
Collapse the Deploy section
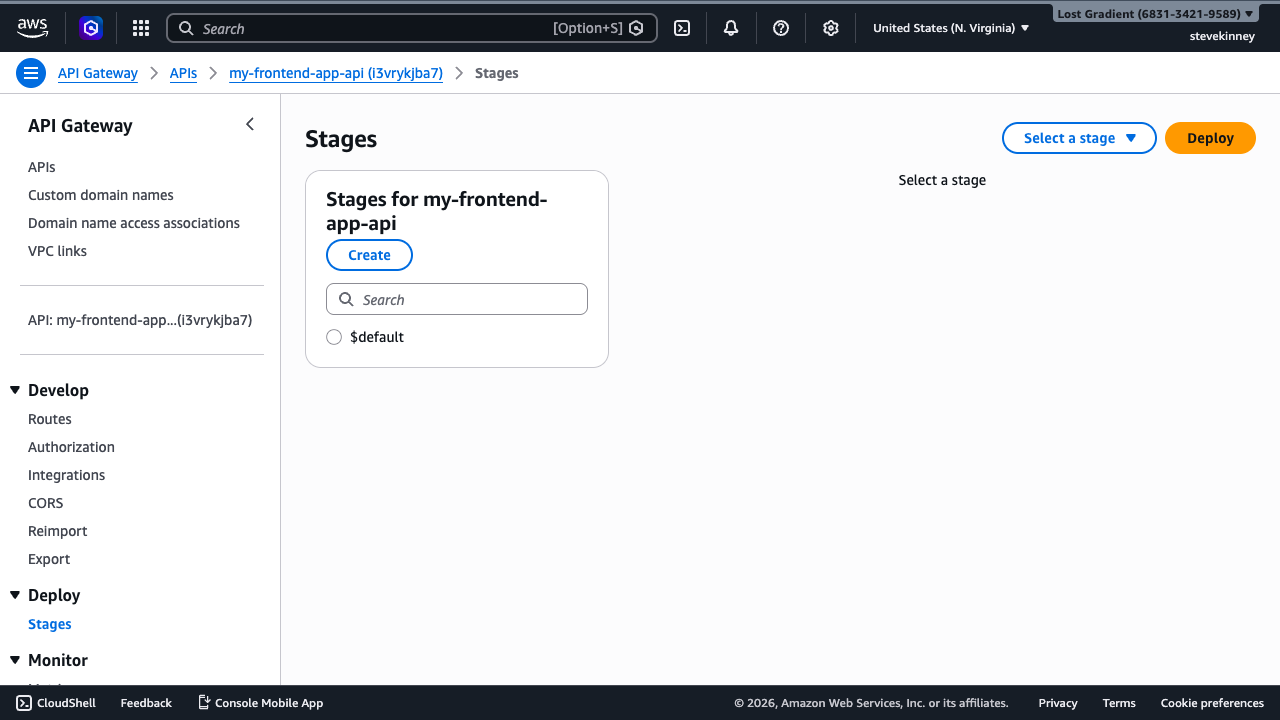(x=15, y=595)
